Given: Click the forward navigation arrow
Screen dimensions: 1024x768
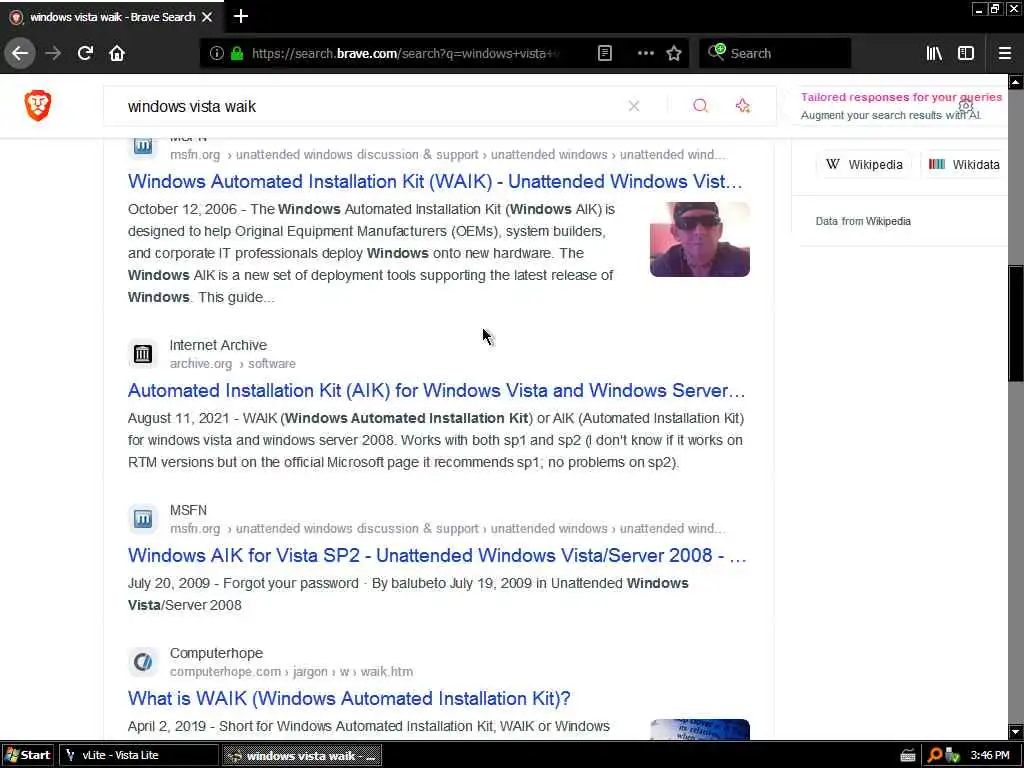Looking at the screenshot, I should tap(53, 53).
